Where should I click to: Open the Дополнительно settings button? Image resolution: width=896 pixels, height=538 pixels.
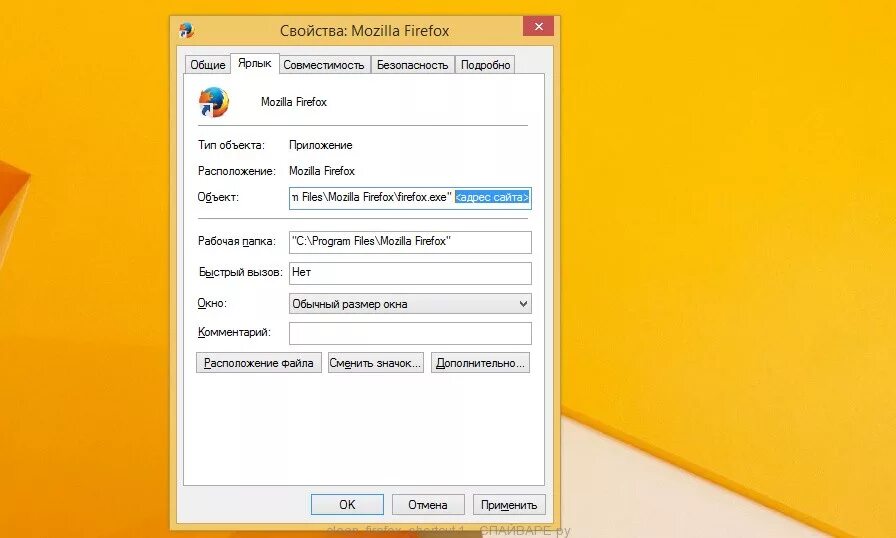[x=480, y=363]
